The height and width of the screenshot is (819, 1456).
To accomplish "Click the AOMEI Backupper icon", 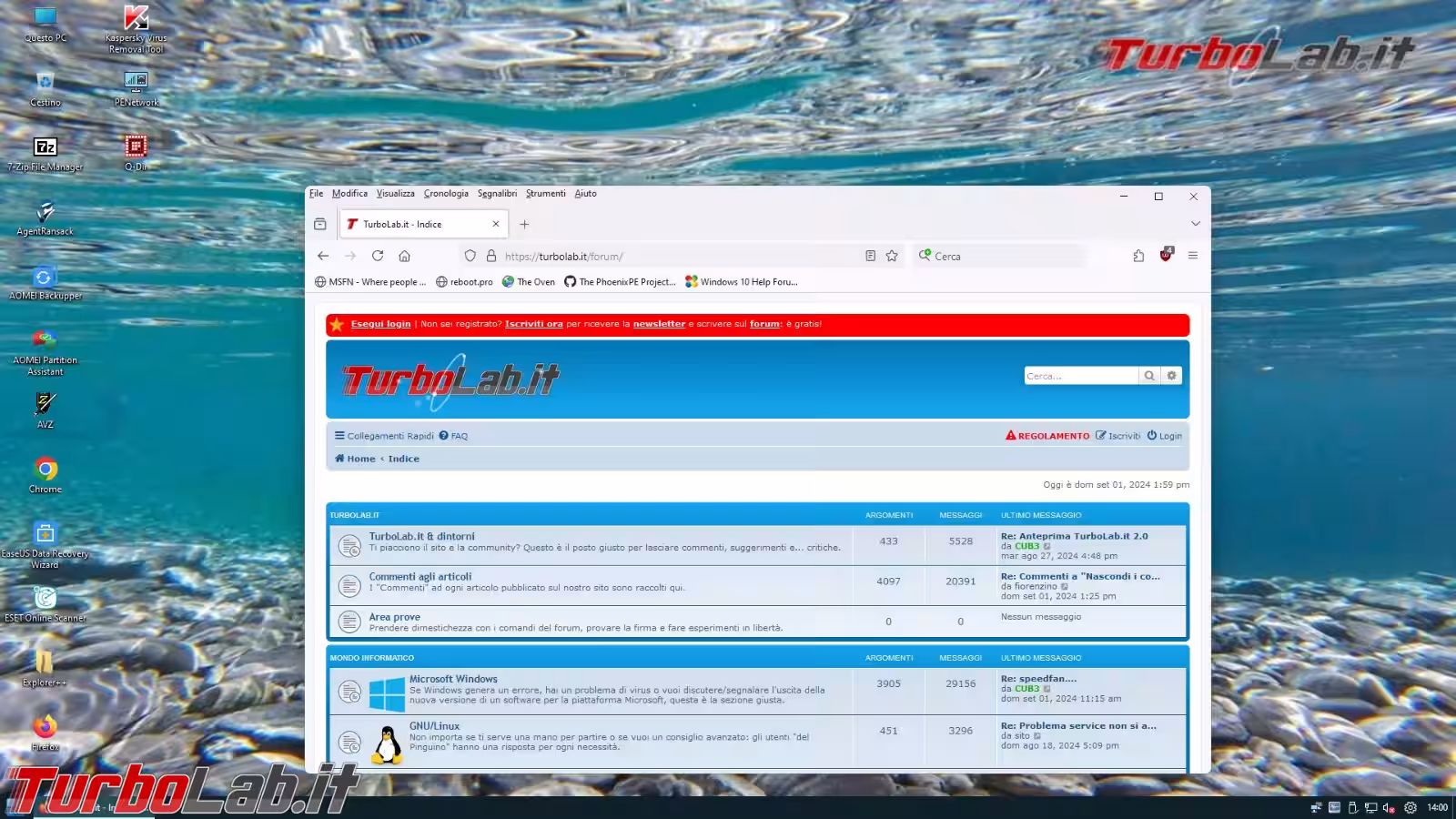I will [45, 283].
